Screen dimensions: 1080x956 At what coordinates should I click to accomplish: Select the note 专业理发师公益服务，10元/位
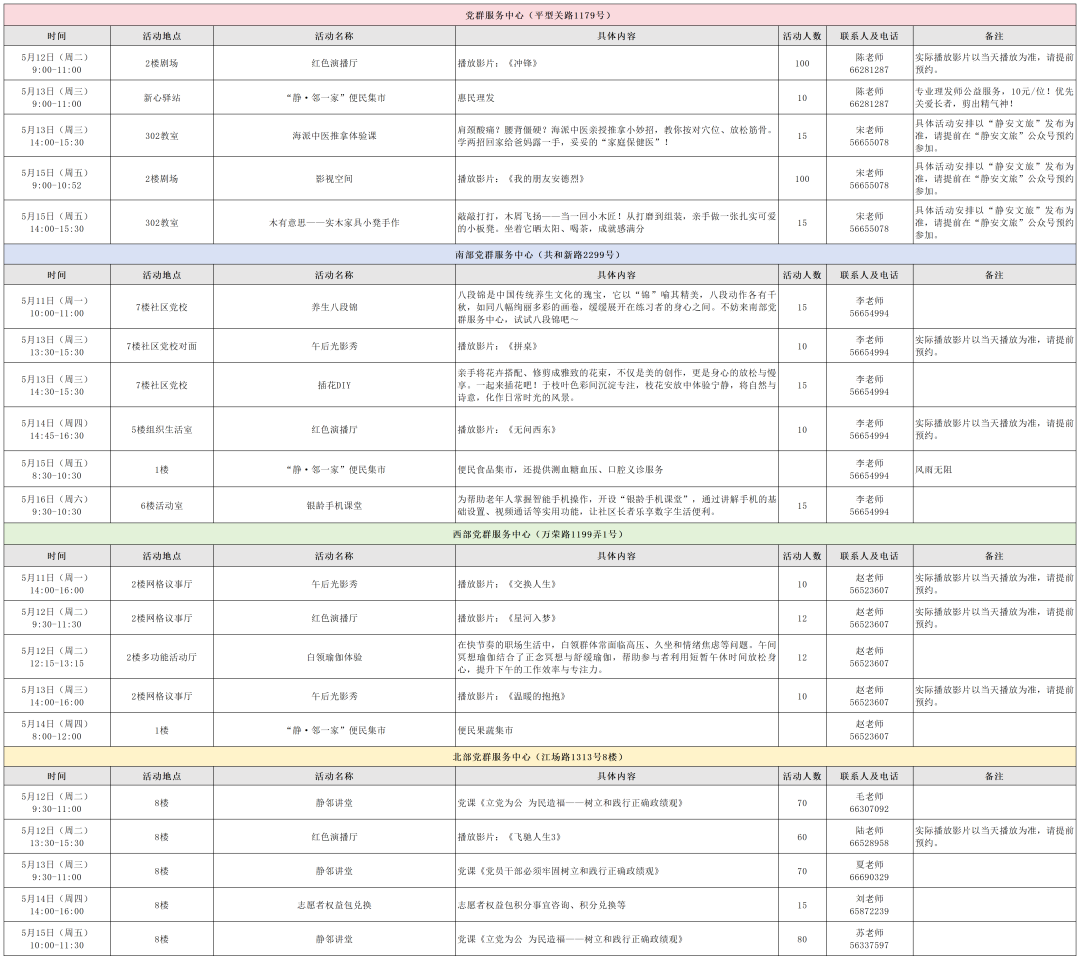point(994,98)
